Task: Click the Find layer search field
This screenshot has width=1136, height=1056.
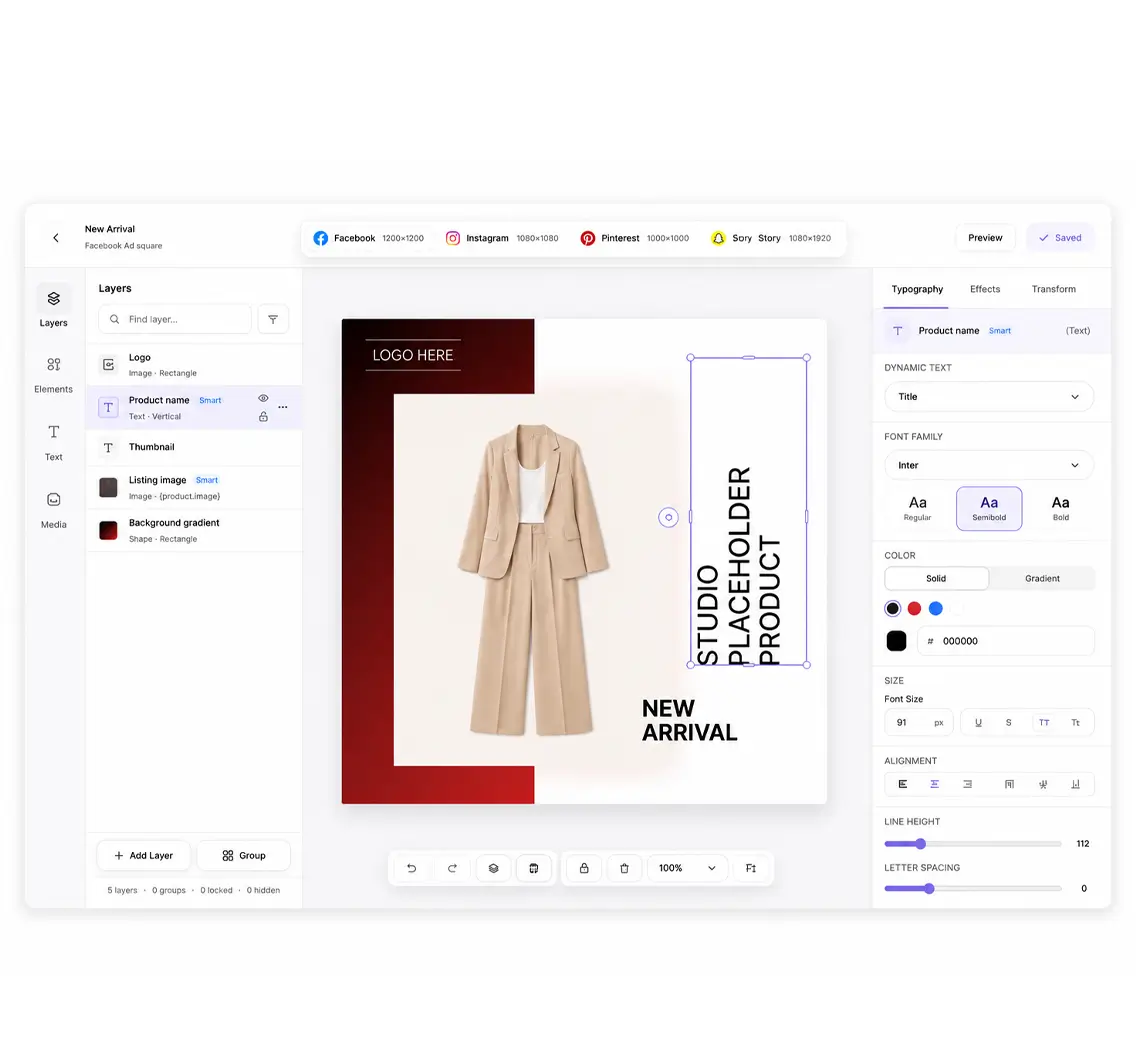Action: 175,319
